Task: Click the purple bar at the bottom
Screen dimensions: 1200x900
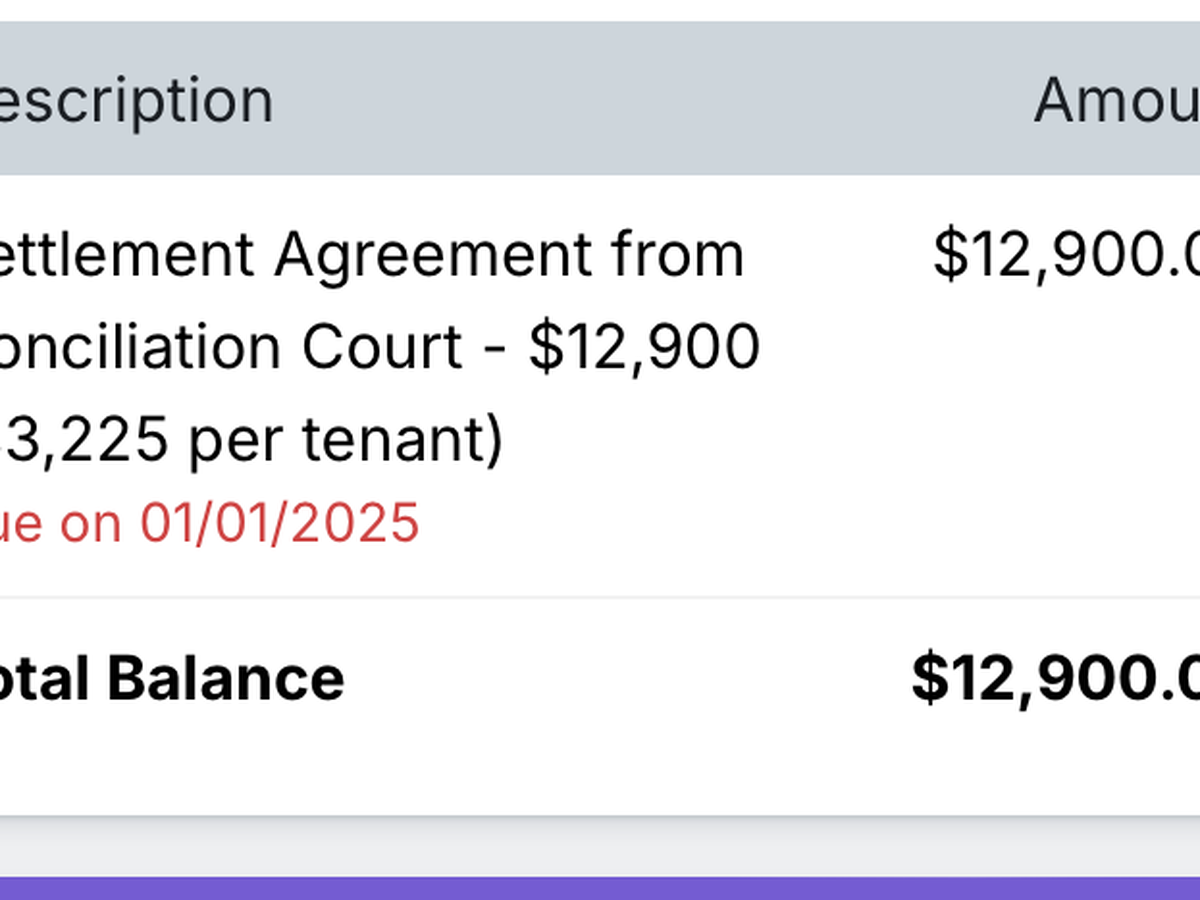Action: (600, 888)
